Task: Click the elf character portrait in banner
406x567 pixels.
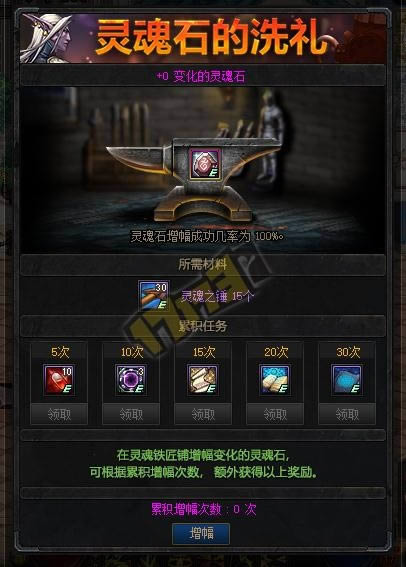Action: click(x=46, y=38)
